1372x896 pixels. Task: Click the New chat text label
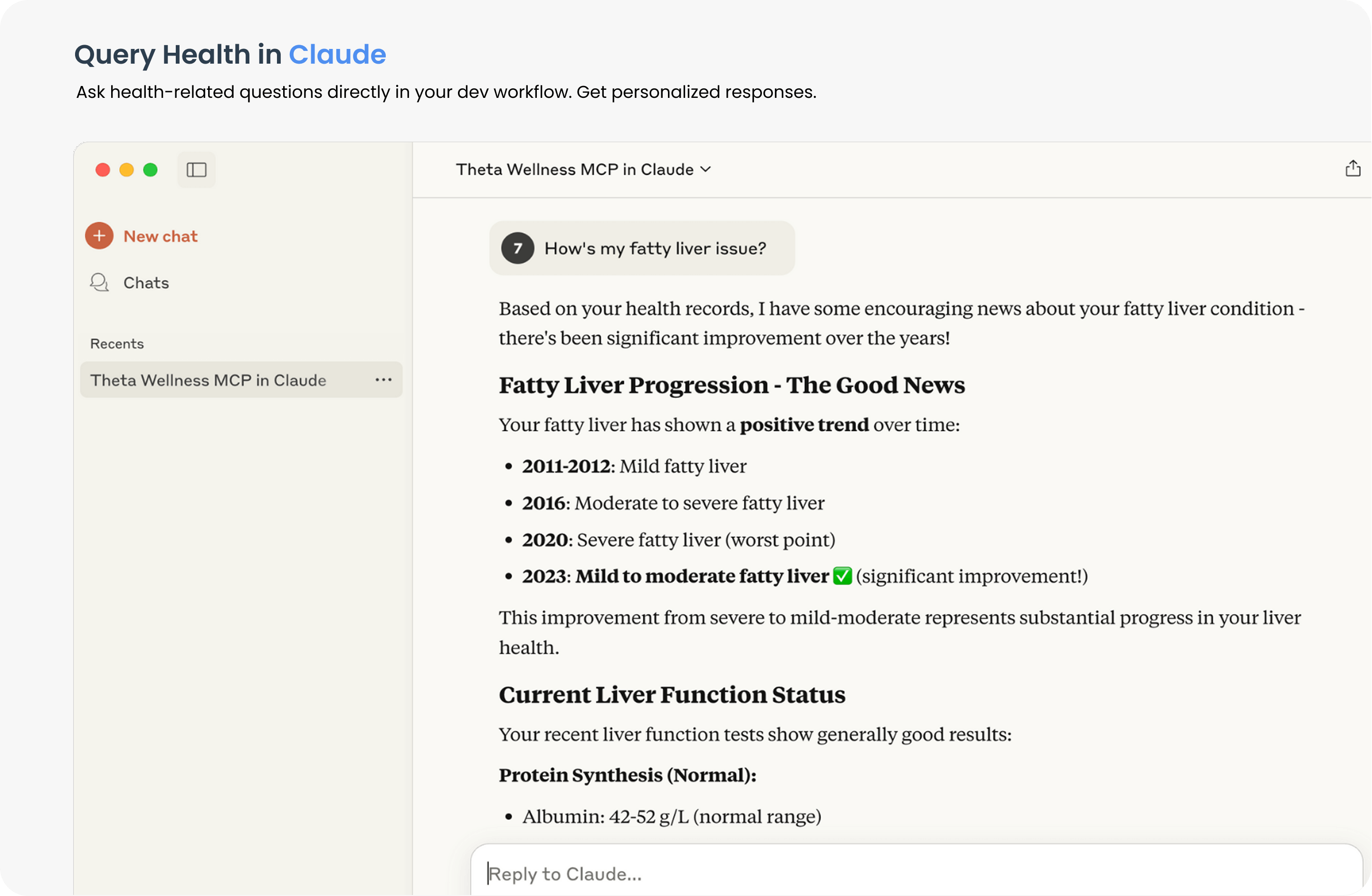point(160,237)
